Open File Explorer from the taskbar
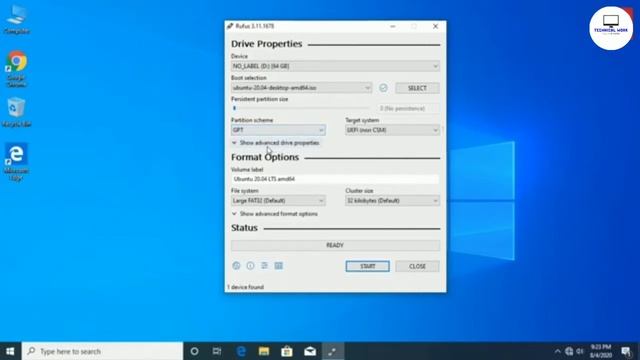The width and height of the screenshot is (640, 360). tap(264, 351)
